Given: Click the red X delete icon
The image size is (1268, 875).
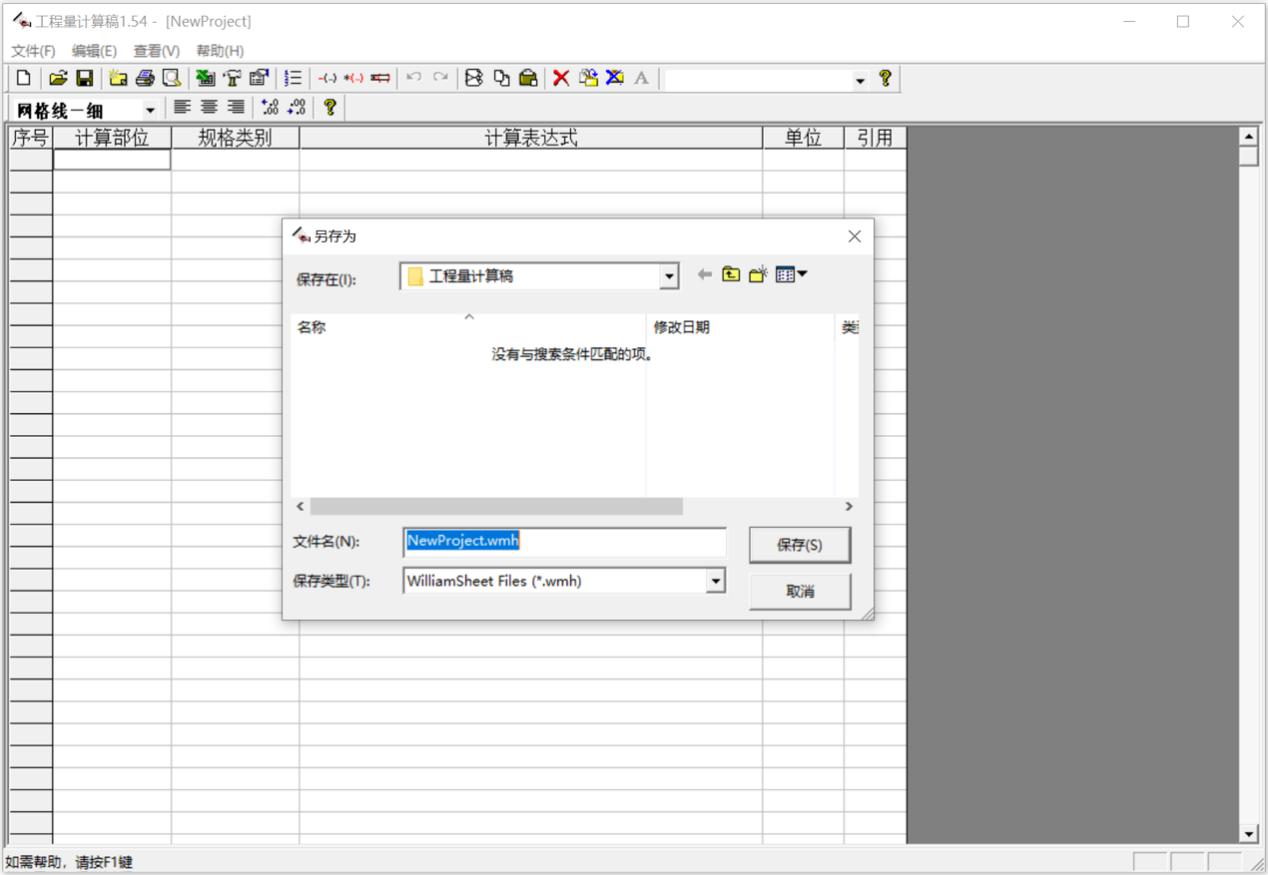Looking at the screenshot, I should tap(561, 78).
